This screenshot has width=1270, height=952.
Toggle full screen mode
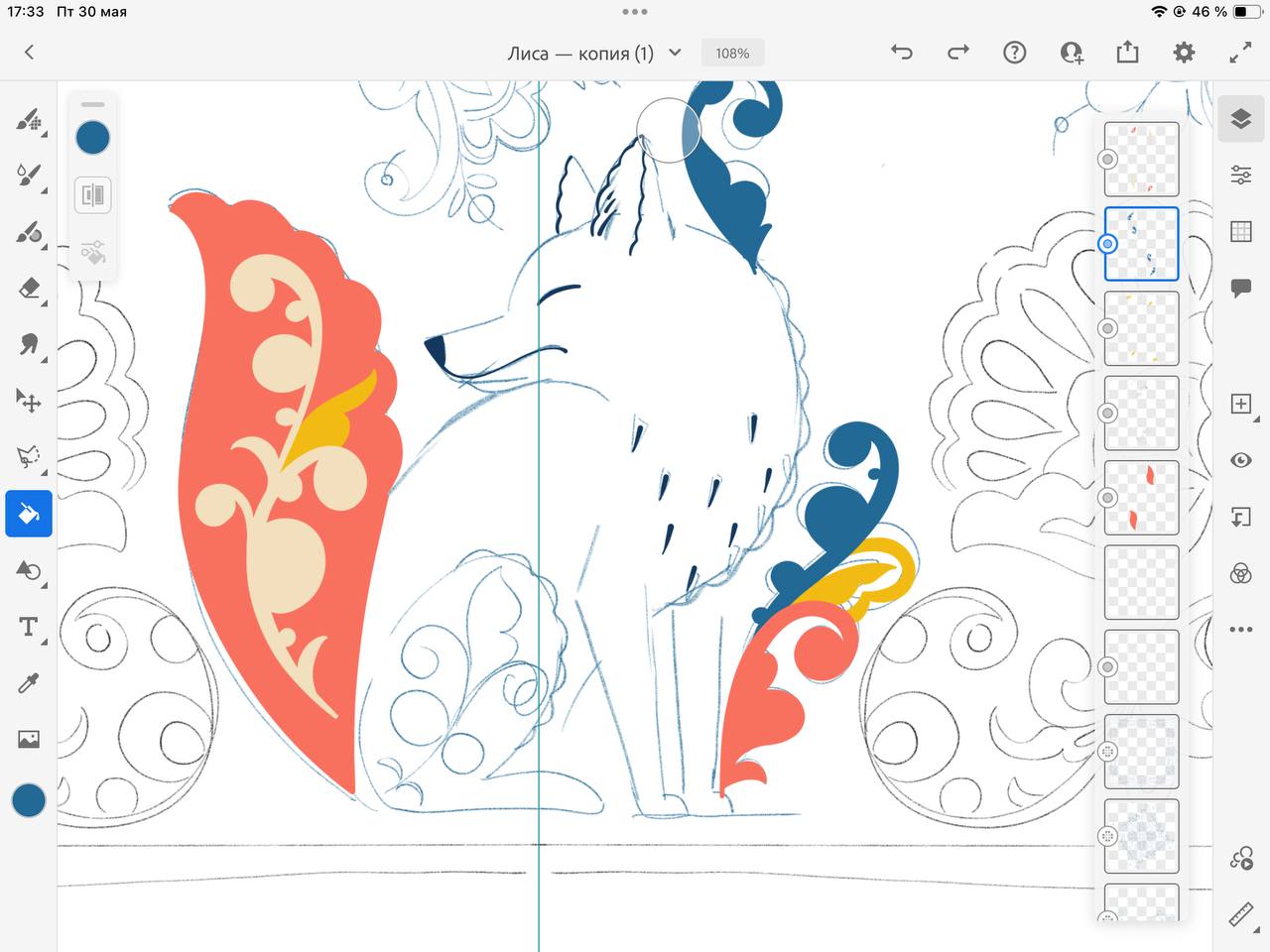[1240, 53]
